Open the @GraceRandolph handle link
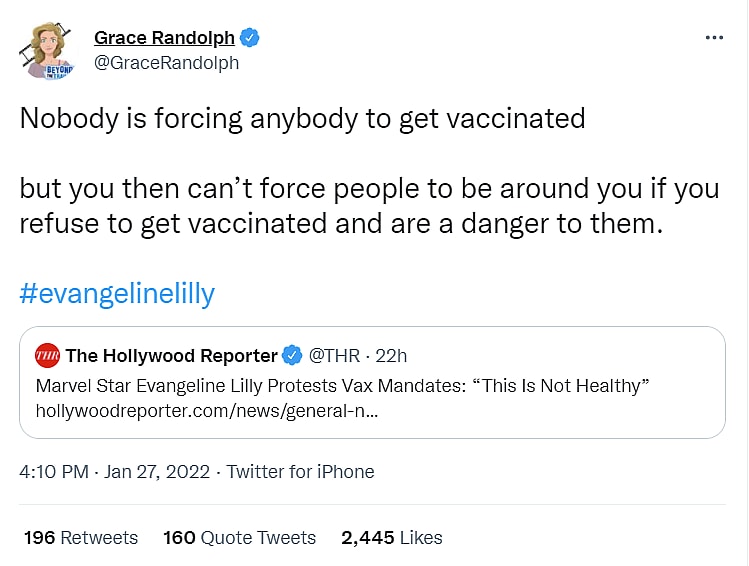Screen dimensions: 749x566 pos(166,62)
